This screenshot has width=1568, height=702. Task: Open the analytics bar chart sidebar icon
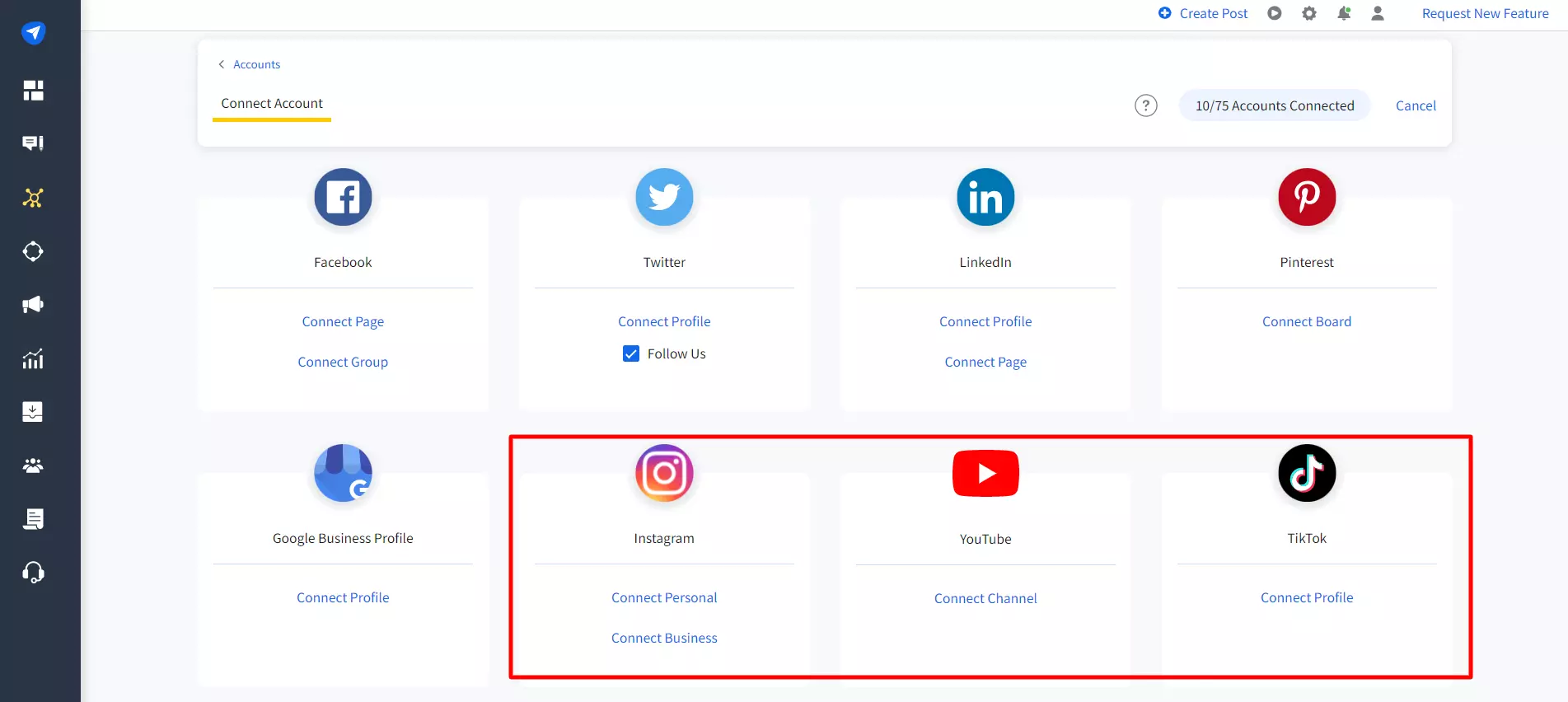(33, 358)
